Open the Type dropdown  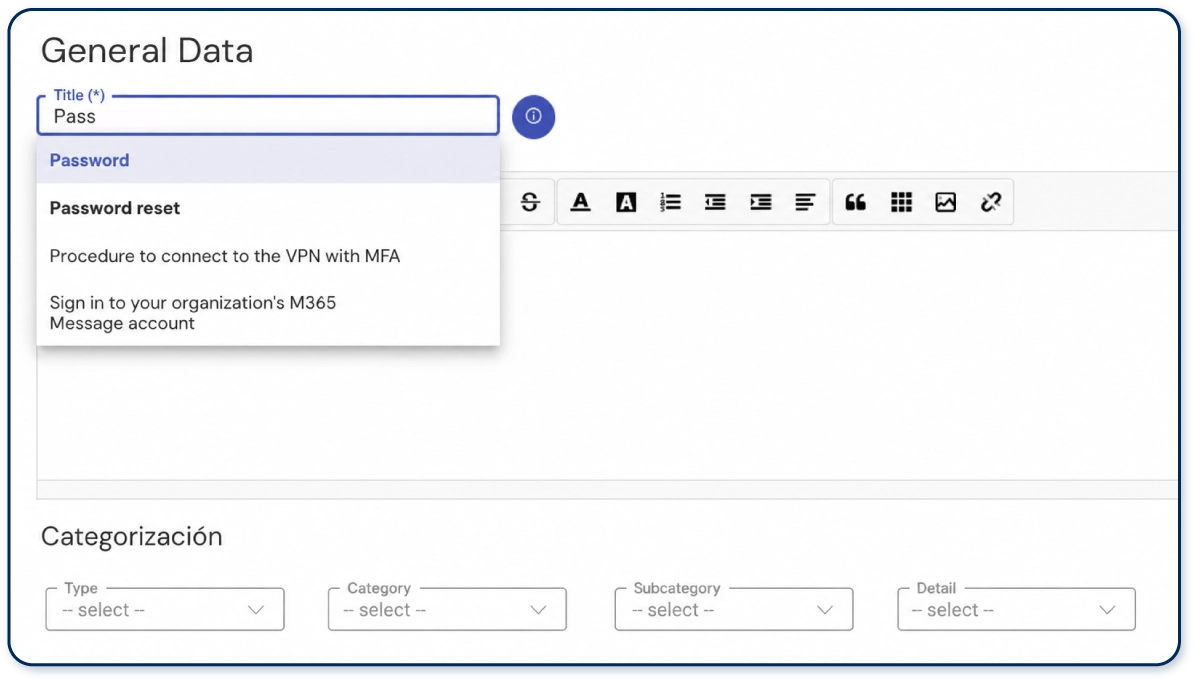tap(165, 609)
